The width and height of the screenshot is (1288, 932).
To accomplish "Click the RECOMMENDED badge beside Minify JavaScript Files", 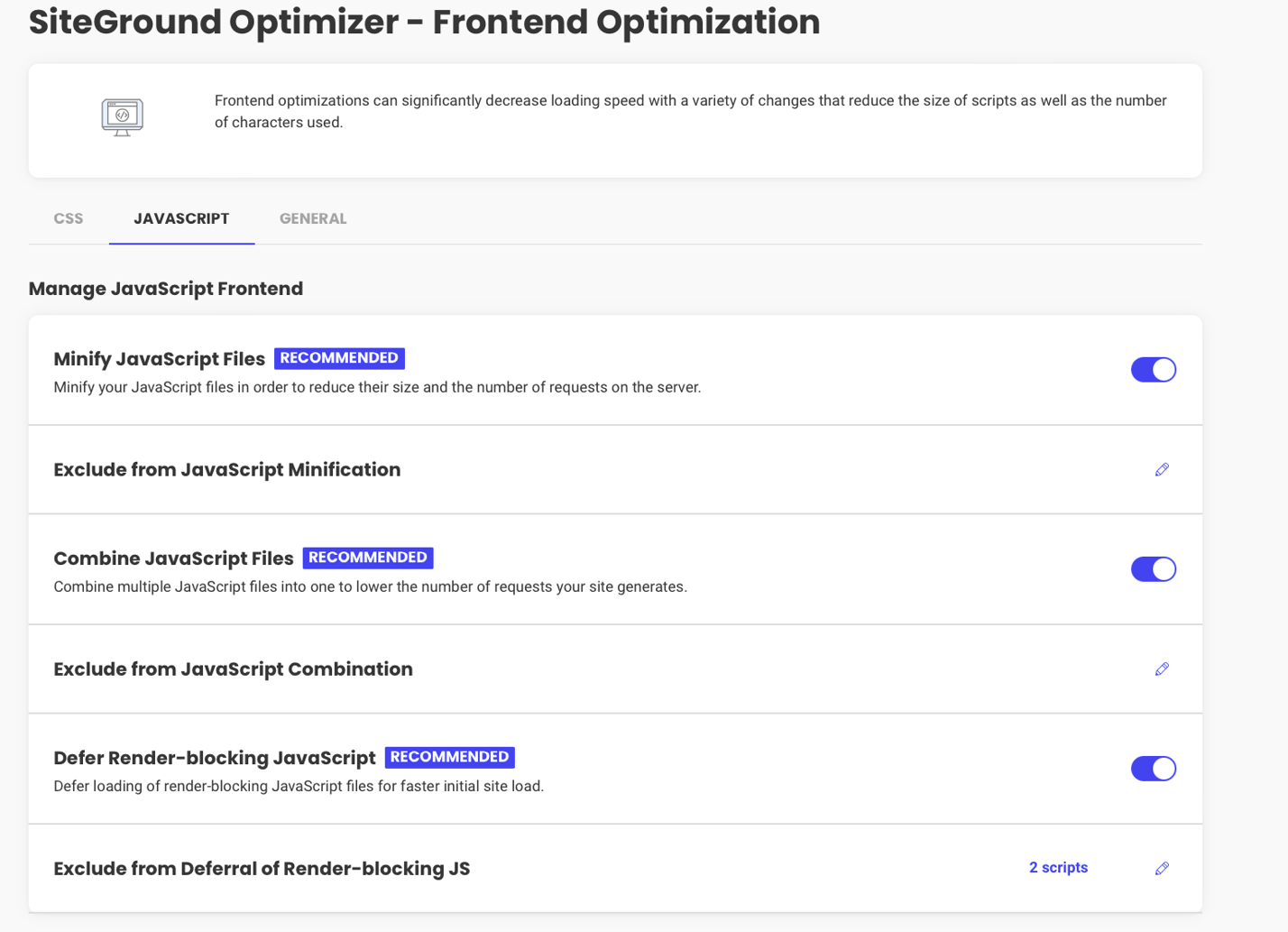I will (x=339, y=358).
